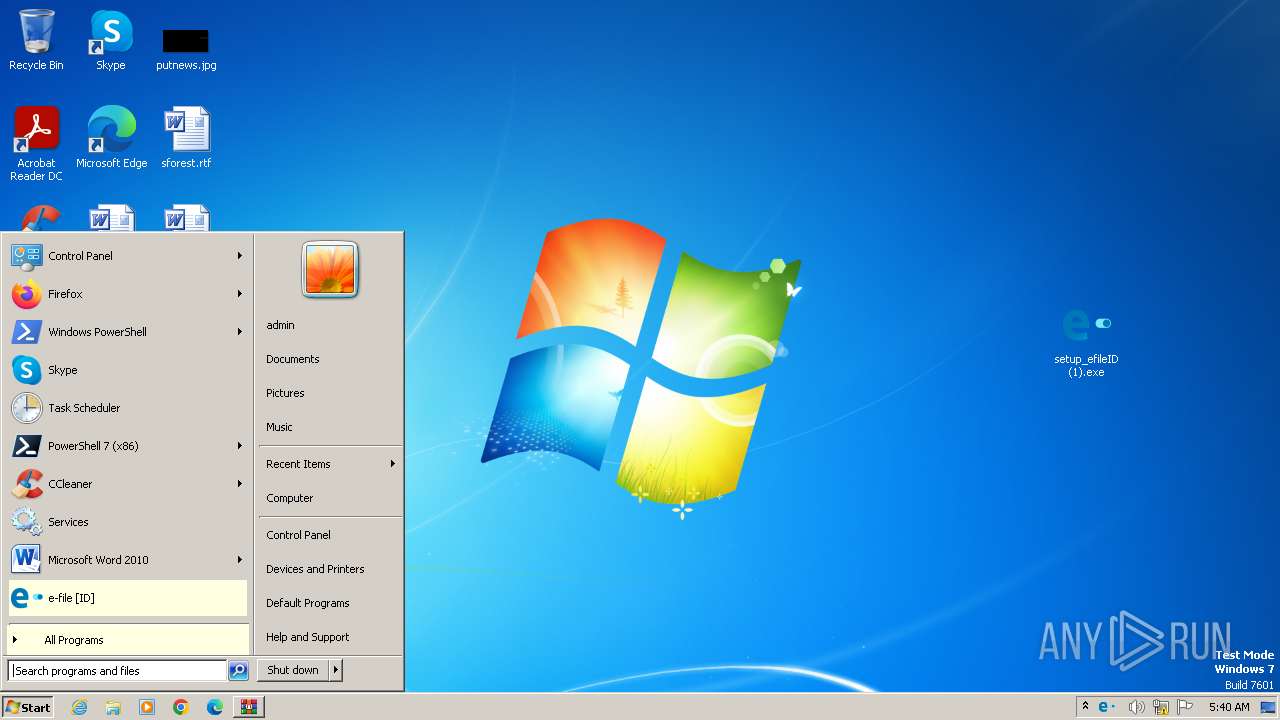
Task: Open the Acrobat Reader DC desktop shortcut
Action: (x=36, y=143)
